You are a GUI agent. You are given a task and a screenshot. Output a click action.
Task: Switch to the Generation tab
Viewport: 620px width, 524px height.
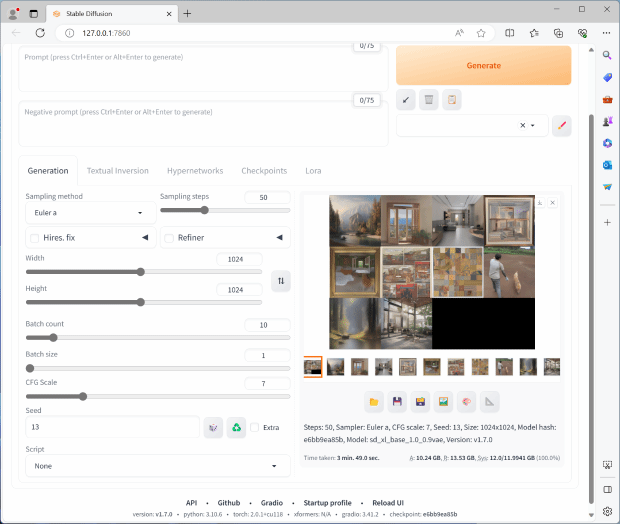[48, 171]
